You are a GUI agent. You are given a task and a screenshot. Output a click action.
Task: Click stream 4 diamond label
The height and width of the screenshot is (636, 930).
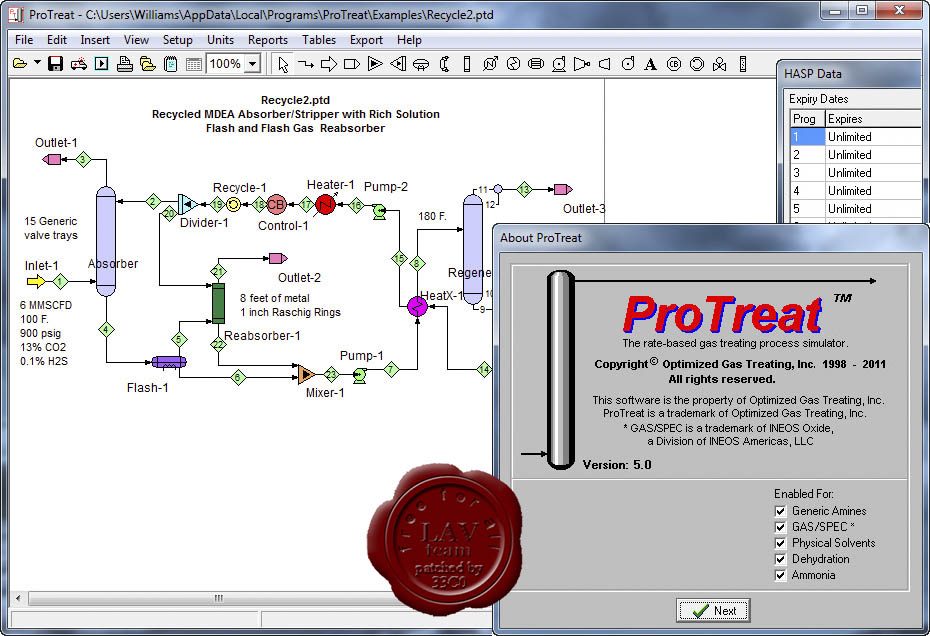pos(106,330)
